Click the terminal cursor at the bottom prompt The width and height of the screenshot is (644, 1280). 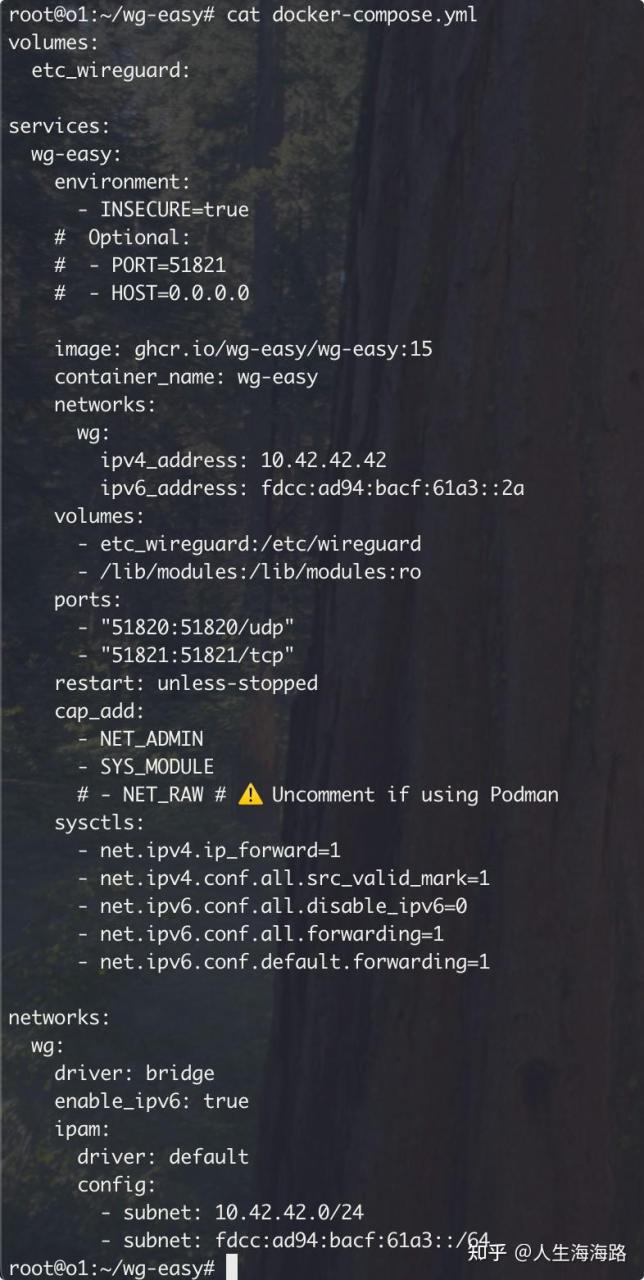coord(232,1268)
